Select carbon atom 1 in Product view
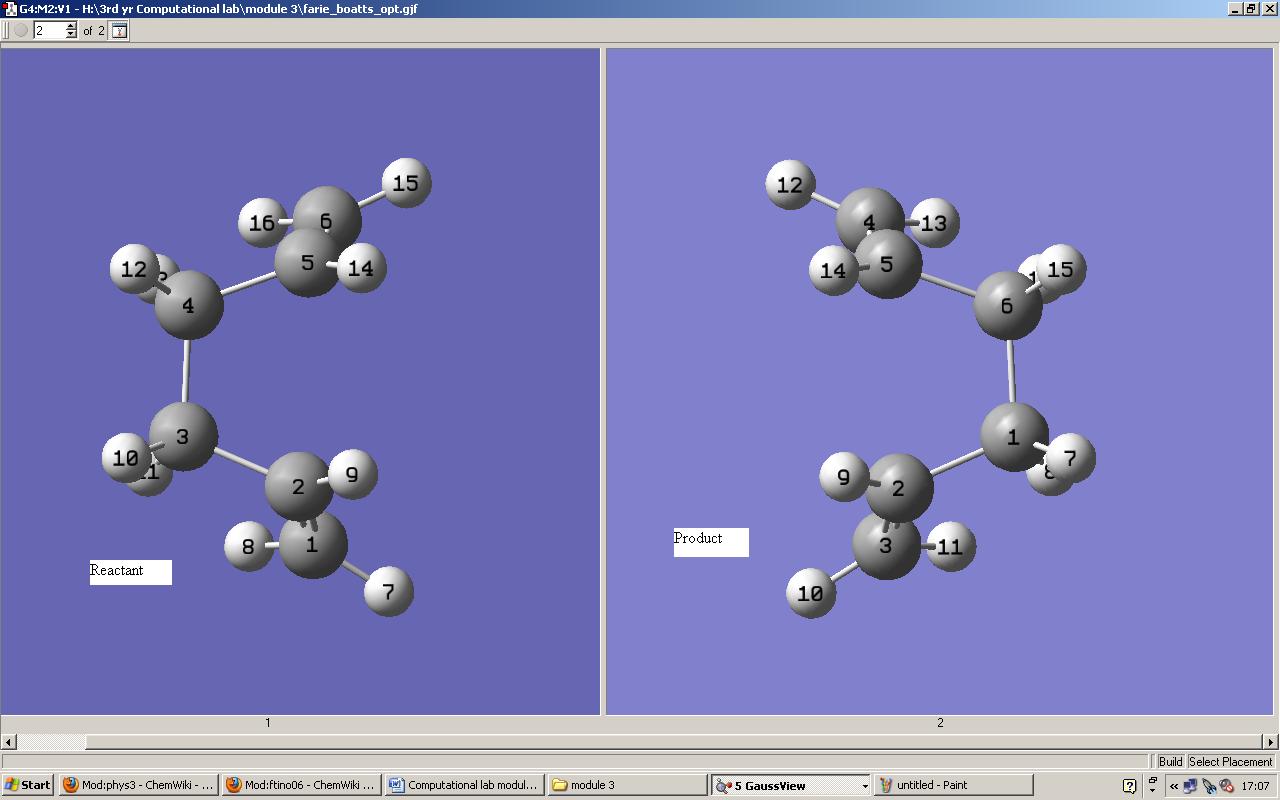Screen dimensions: 1280x800 click(1013, 437)
